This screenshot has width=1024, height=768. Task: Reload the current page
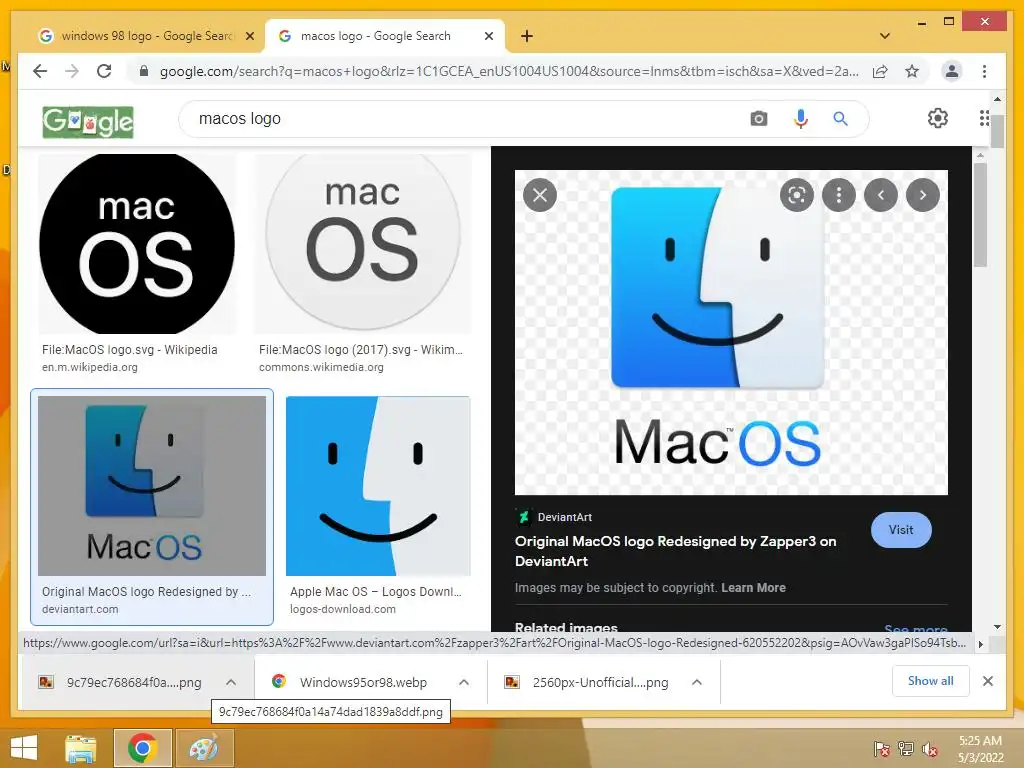tap(104, 71)
